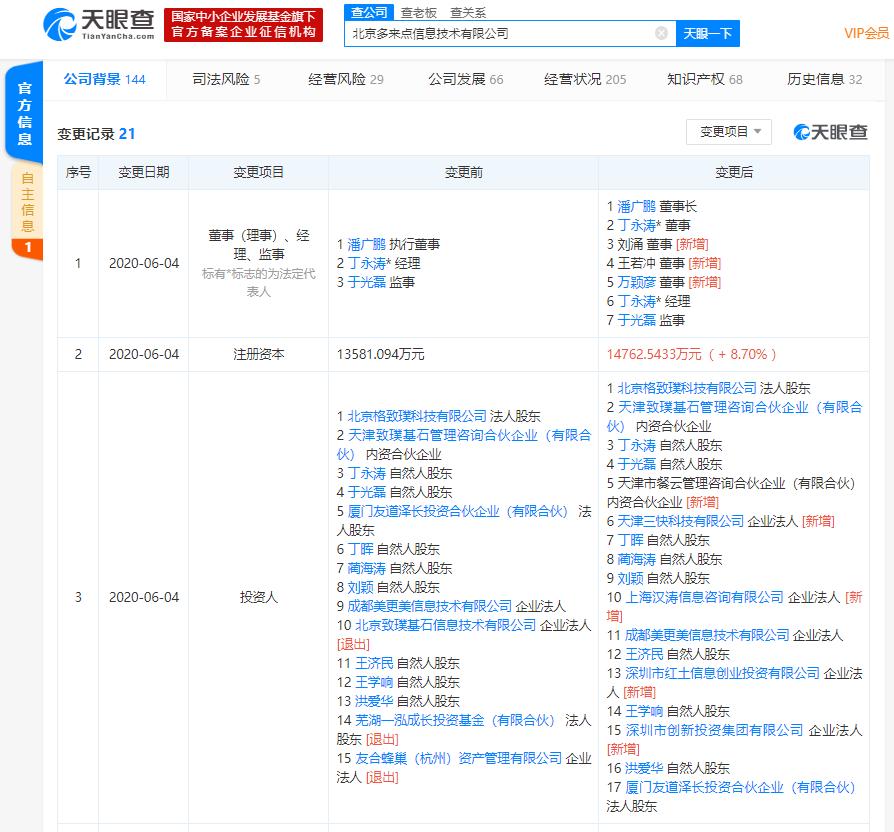The width and height of the screenshot is (894, 832).
Task: Select 查老板 search mode
Action: coord(418,12)
